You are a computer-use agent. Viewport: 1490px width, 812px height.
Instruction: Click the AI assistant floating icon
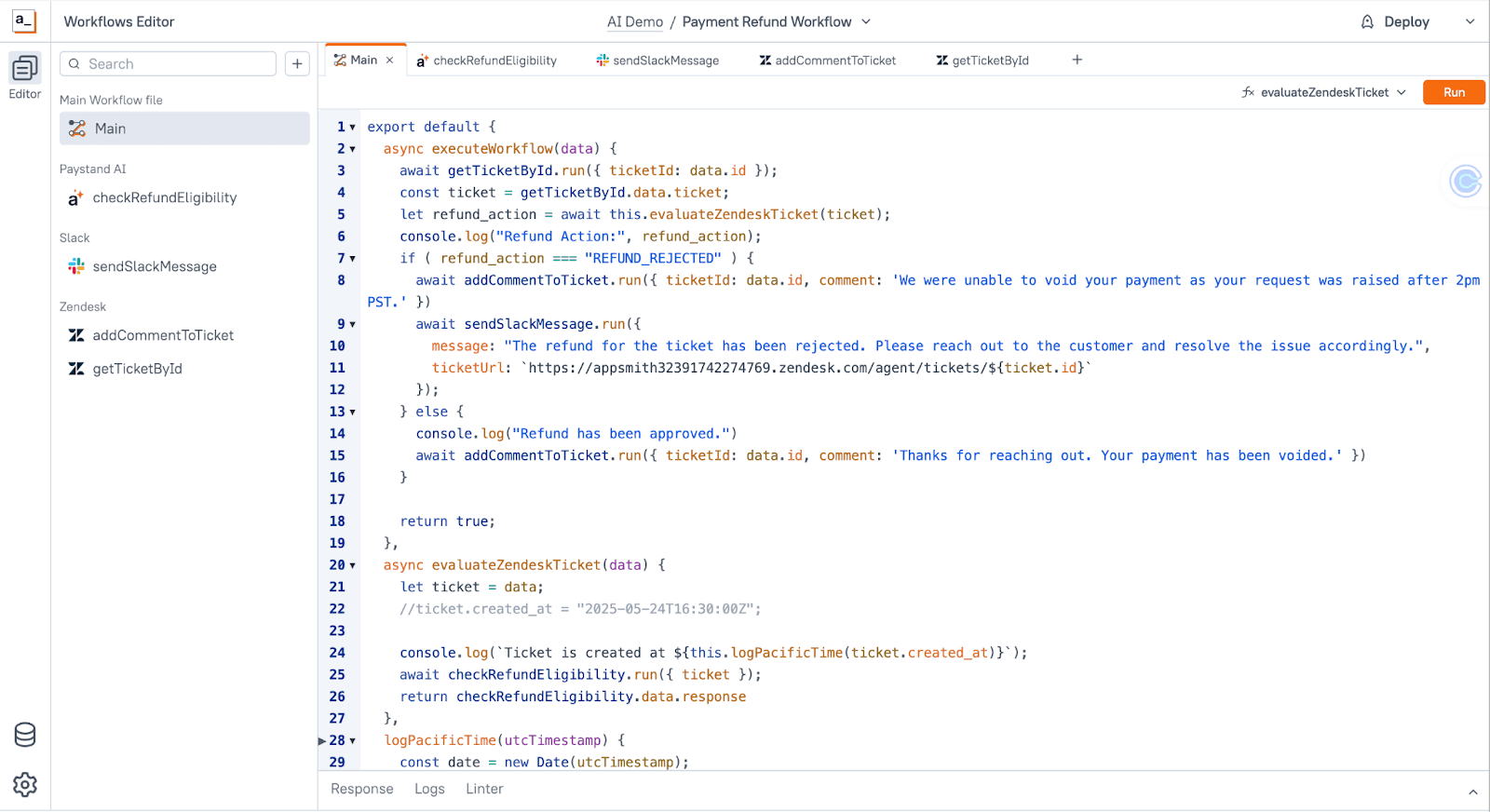1465,181
